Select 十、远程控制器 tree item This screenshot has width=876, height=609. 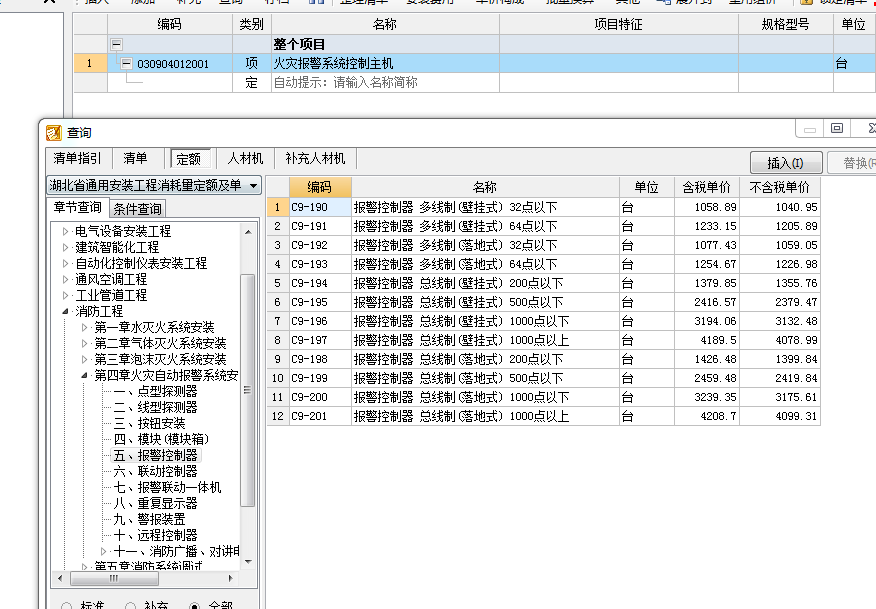point(155,535)
